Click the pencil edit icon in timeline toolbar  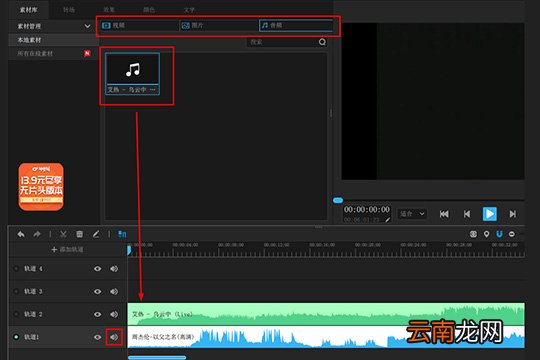tap(96, 234)
